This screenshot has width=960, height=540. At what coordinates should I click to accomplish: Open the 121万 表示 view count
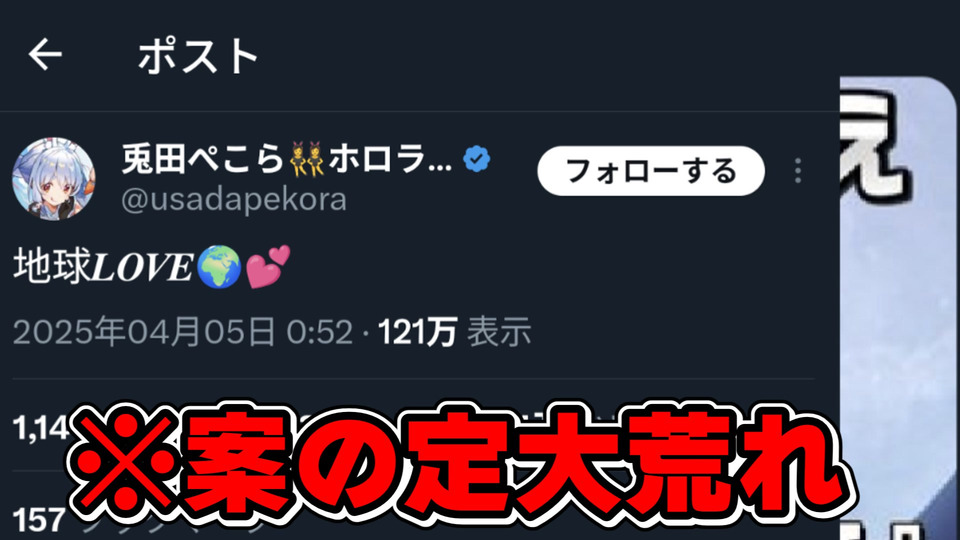pyautogui.click(x=454, y=332)
